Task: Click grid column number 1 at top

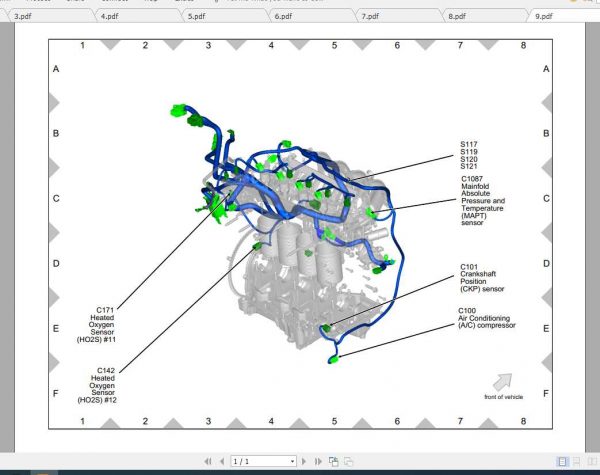Action: (x=82, y=46)
